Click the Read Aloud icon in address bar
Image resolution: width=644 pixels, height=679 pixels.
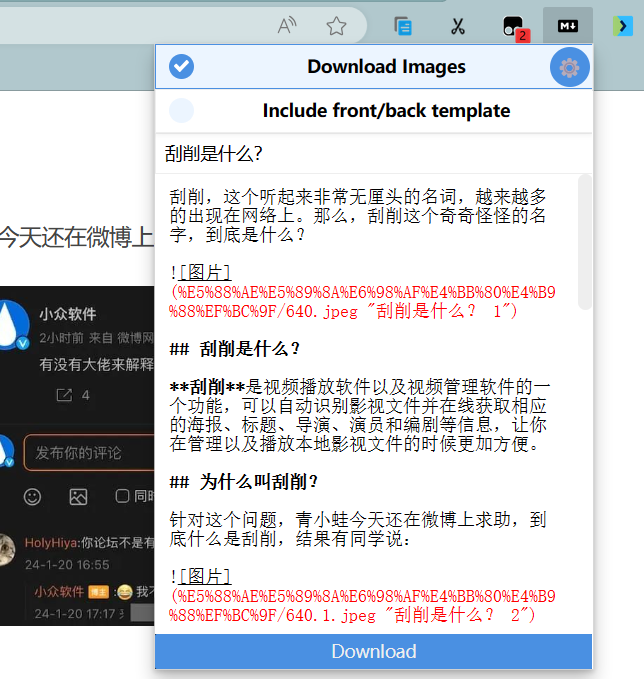tap(287, 26)
